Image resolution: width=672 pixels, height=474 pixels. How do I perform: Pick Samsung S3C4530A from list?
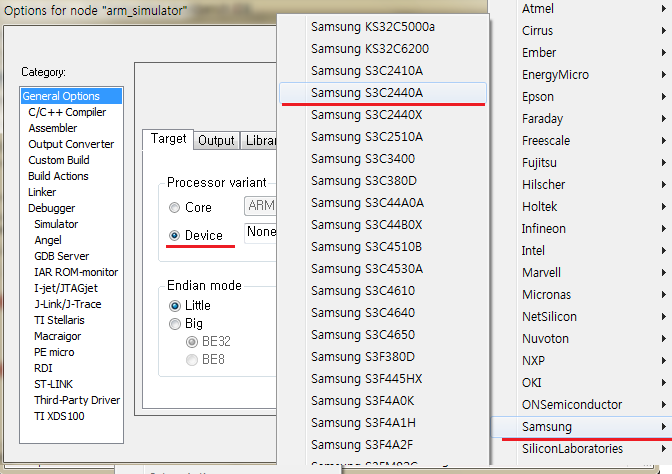click(383, 269)
